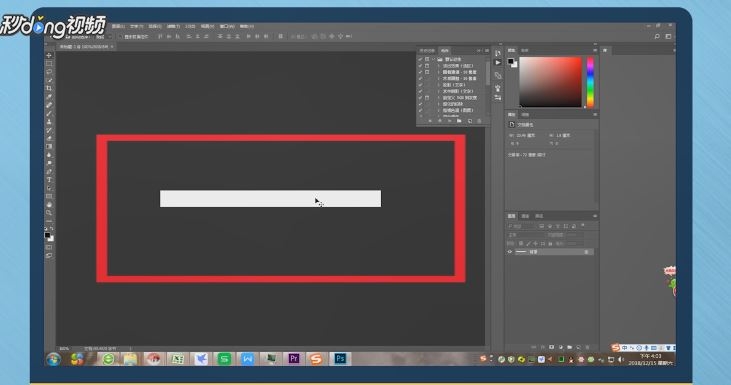Toggle the first action set checkmark in Actions panel
731x385 pixels.
click(x=420, y=60)
